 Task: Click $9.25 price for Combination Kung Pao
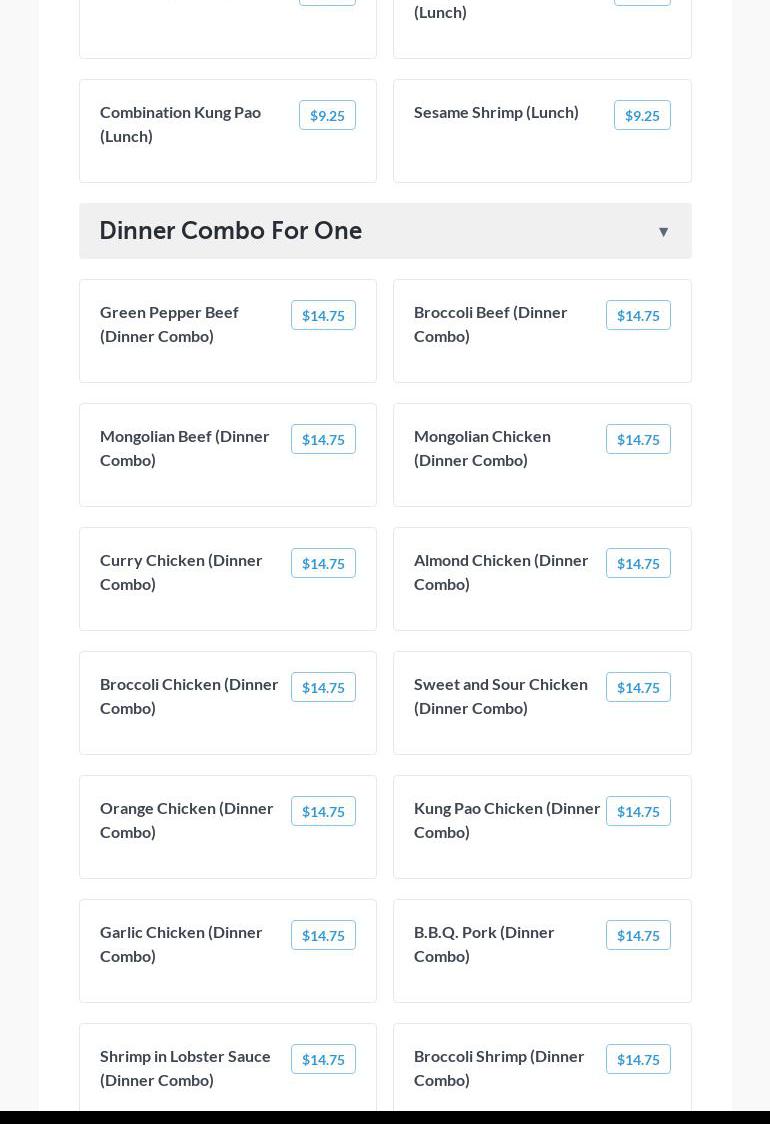327,116
